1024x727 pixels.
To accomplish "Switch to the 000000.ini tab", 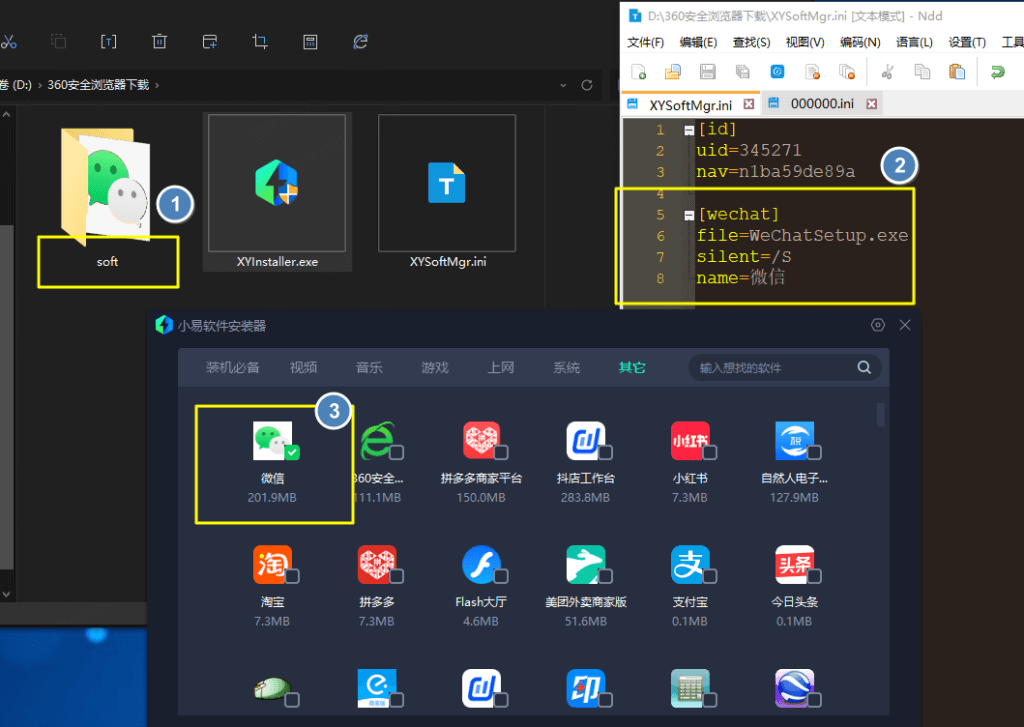I will coord(822,104).
